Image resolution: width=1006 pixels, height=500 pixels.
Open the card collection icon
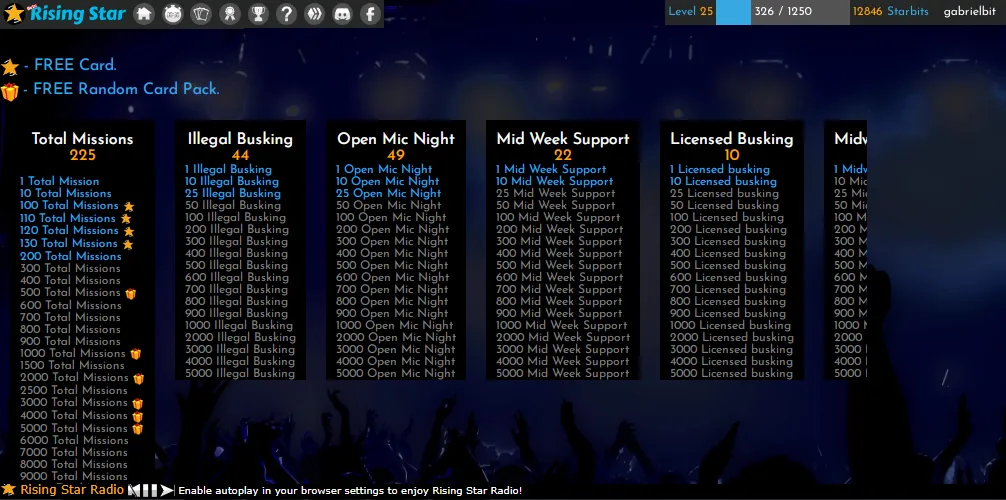click(x=201, y=13)
